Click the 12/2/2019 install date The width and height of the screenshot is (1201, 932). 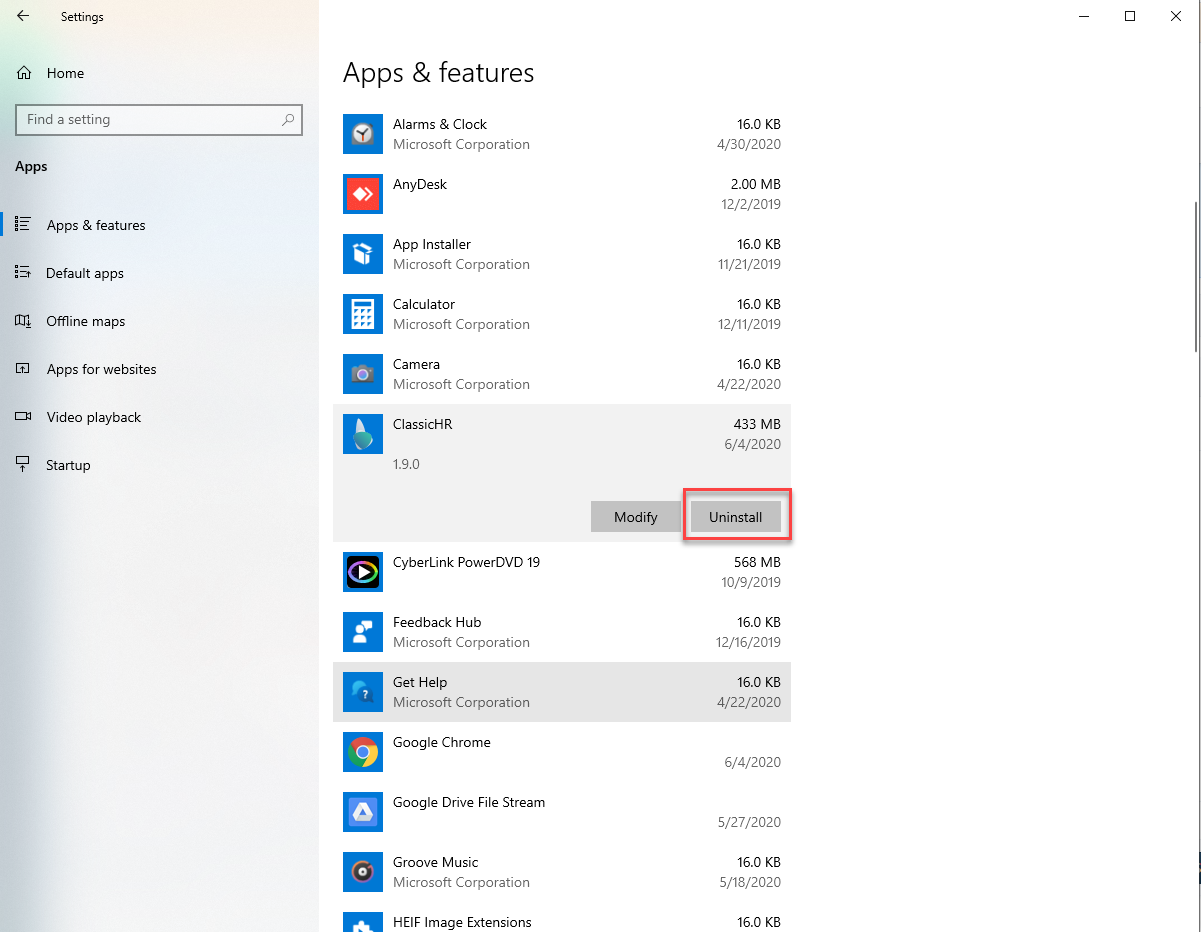point(753,204)
